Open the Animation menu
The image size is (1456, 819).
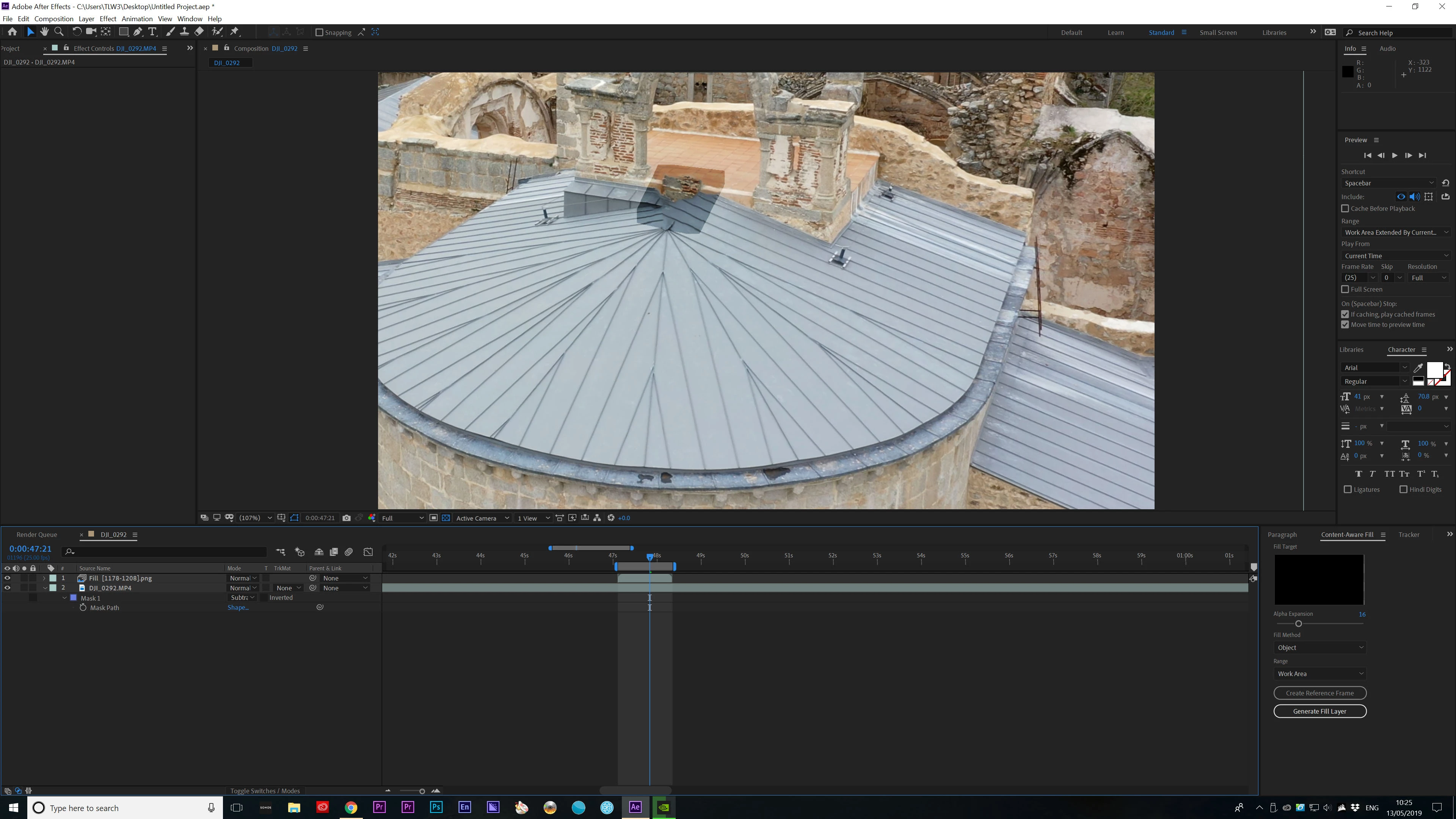[137, 19]
